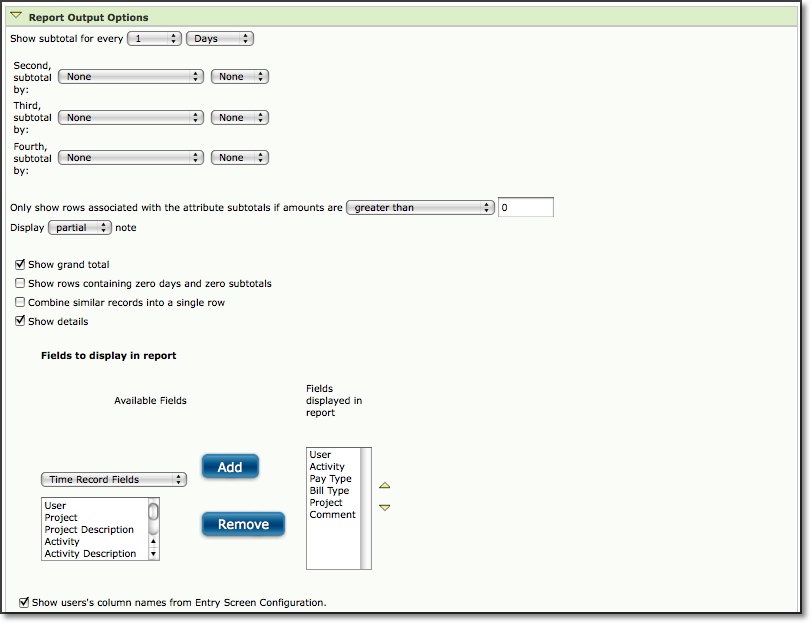Open the Fourth subtotal by attribute dropdown

click(x=130, y=157)
